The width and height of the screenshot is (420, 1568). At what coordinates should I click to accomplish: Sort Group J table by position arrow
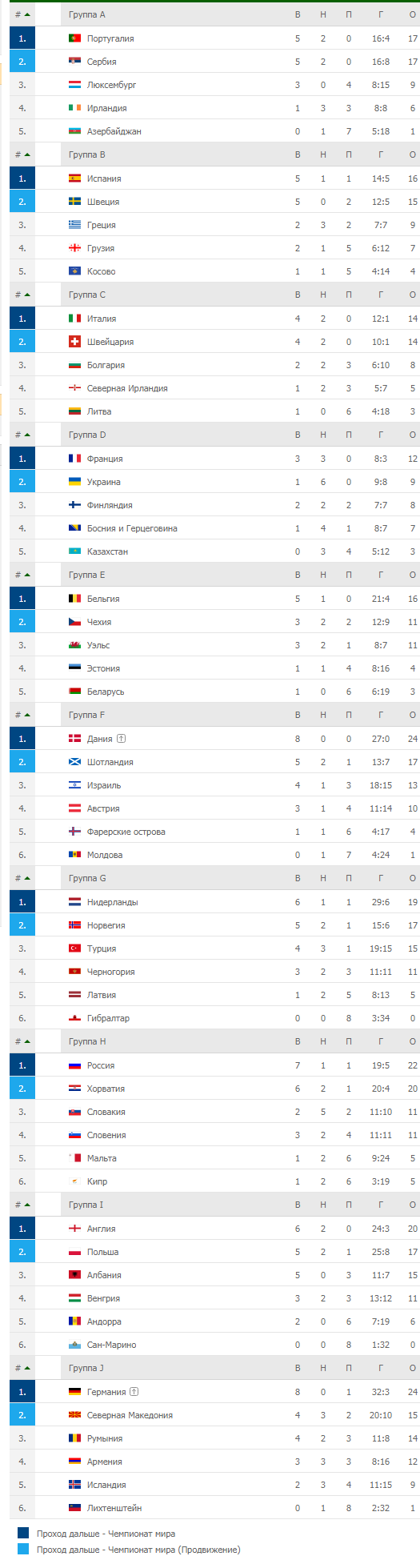(27, 1368)
